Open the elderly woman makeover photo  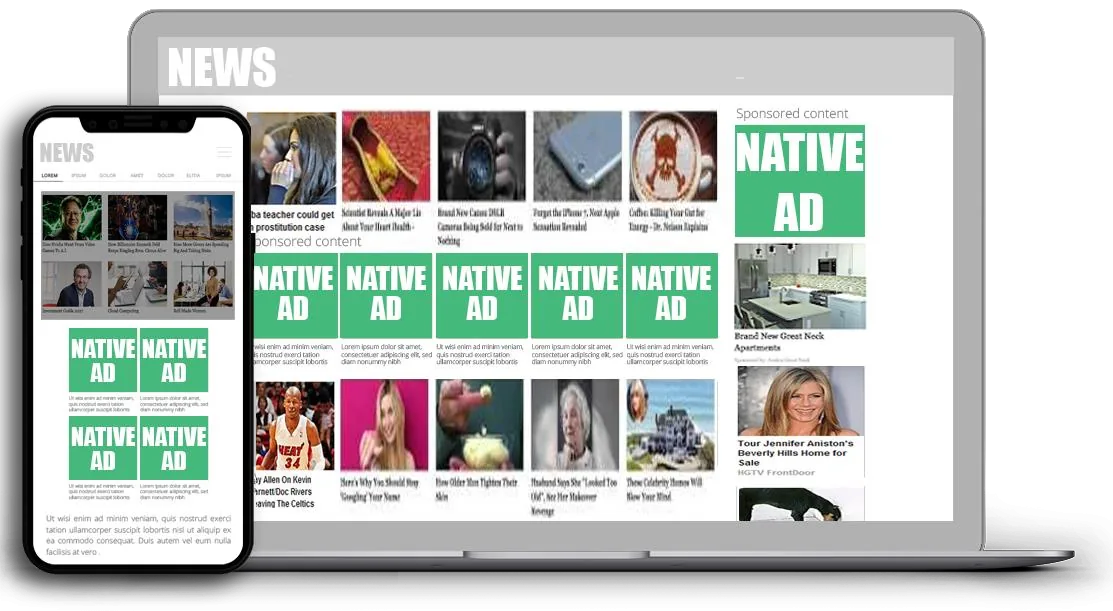point(575,424)
